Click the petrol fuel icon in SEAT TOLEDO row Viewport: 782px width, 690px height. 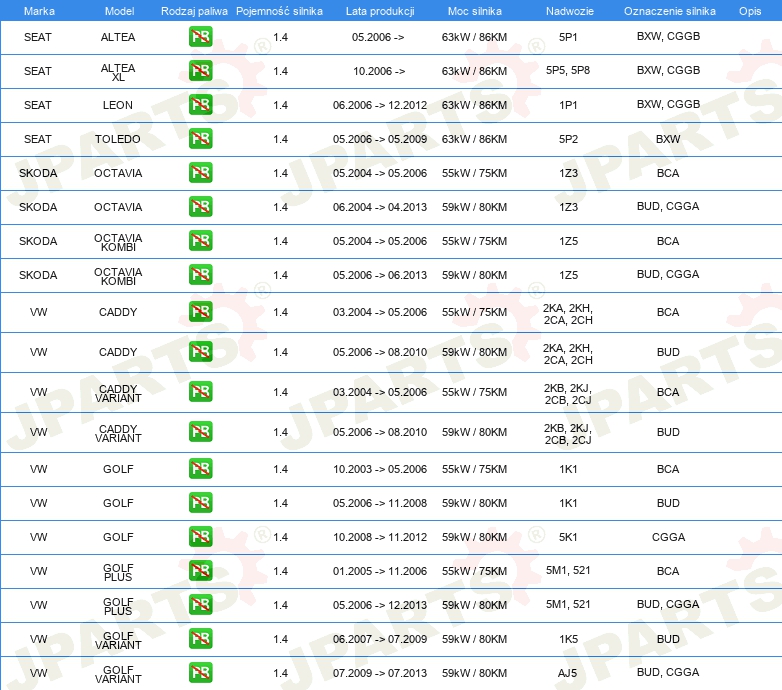[x=200, y=139]
